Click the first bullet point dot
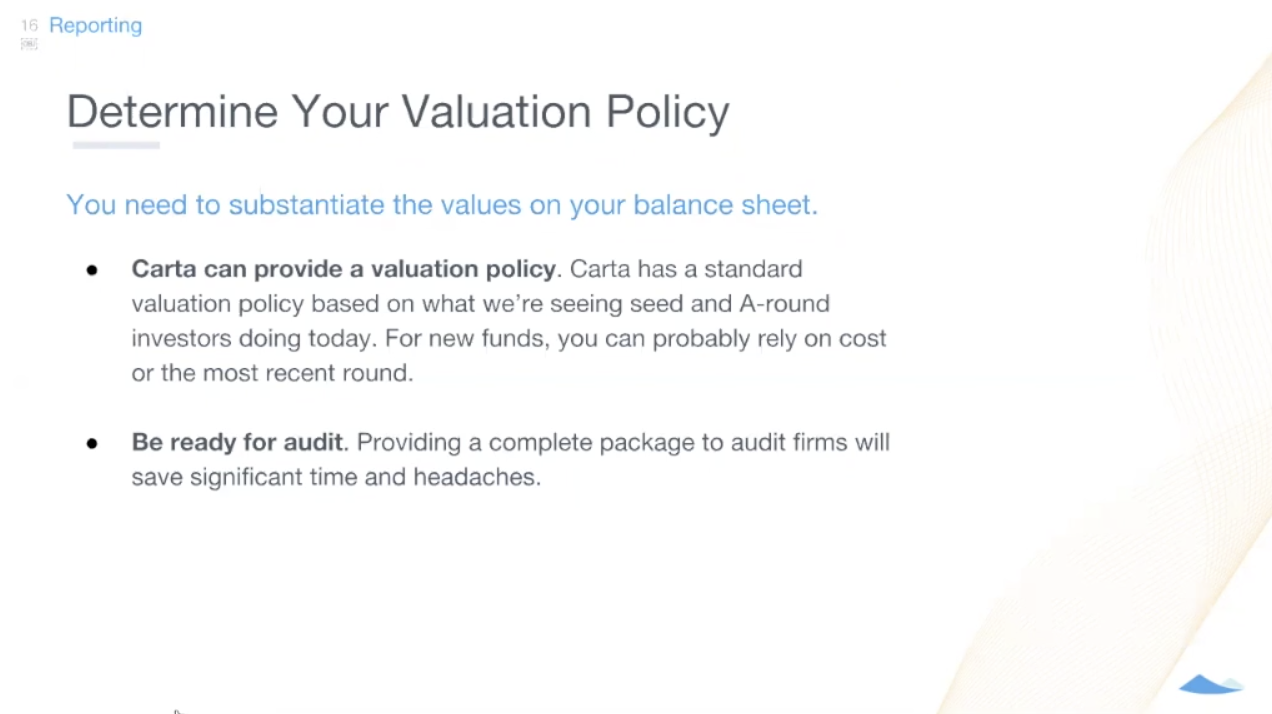This screenshot has width=1272, height=714. tap(92, 270)
